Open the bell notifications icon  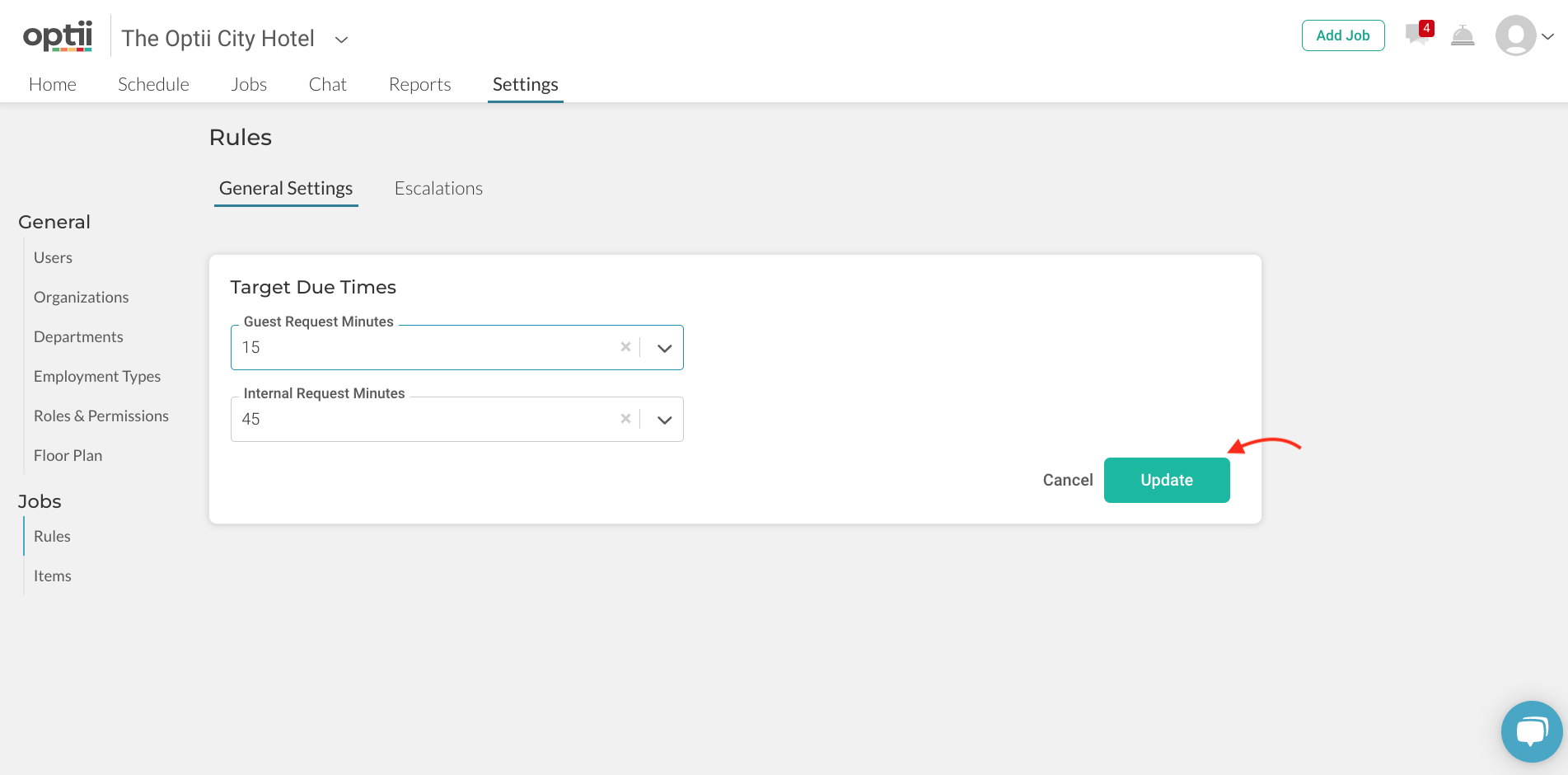point(1463,35)
